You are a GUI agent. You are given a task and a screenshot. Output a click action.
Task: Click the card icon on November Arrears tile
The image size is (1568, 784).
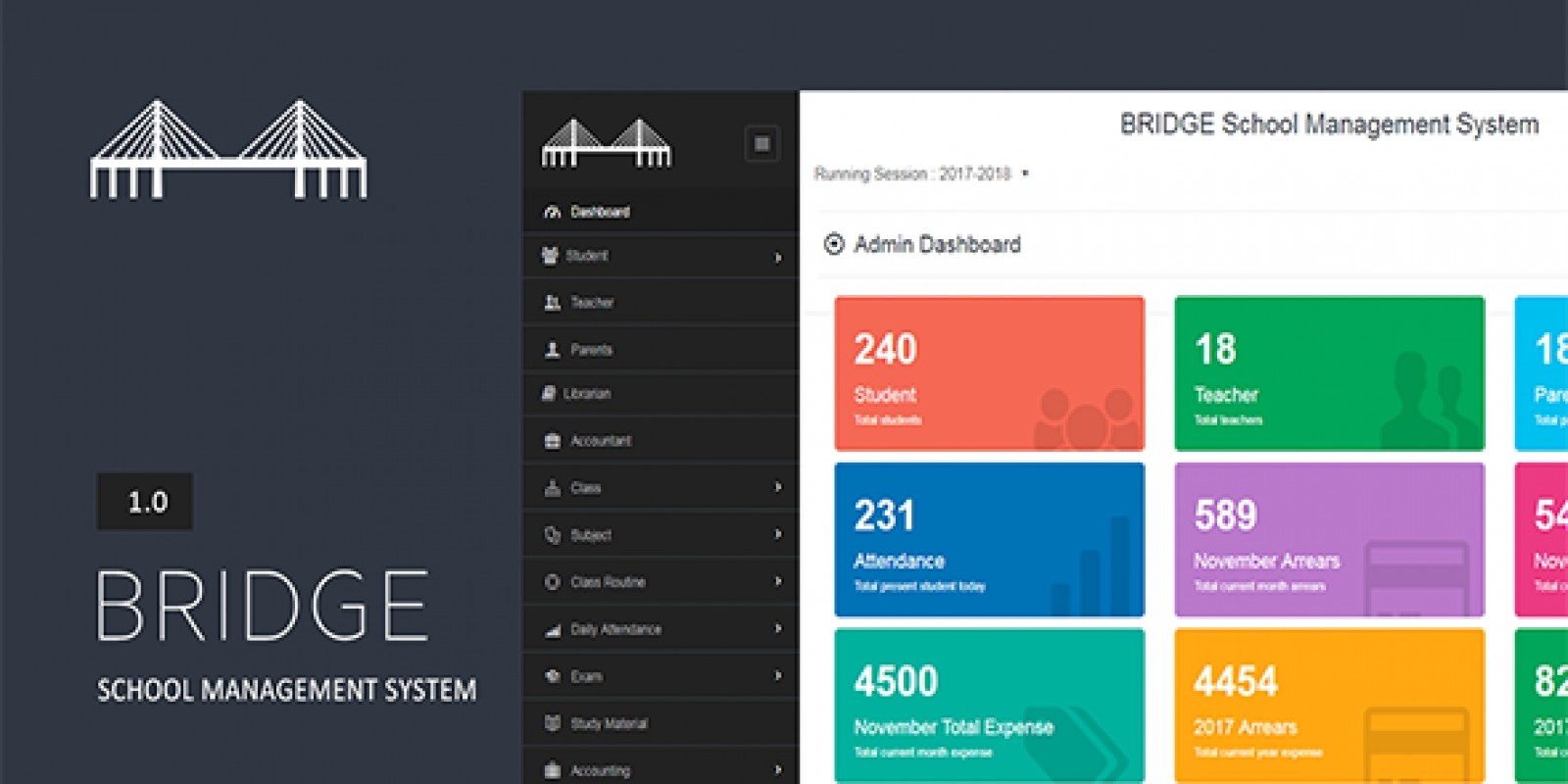point(1417,578)
